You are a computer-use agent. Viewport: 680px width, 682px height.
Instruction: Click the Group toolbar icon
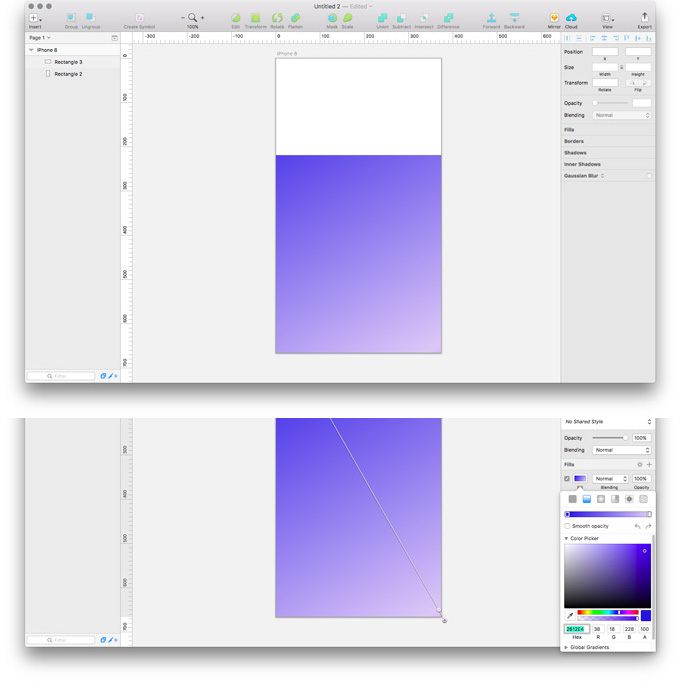click(71, 17)
